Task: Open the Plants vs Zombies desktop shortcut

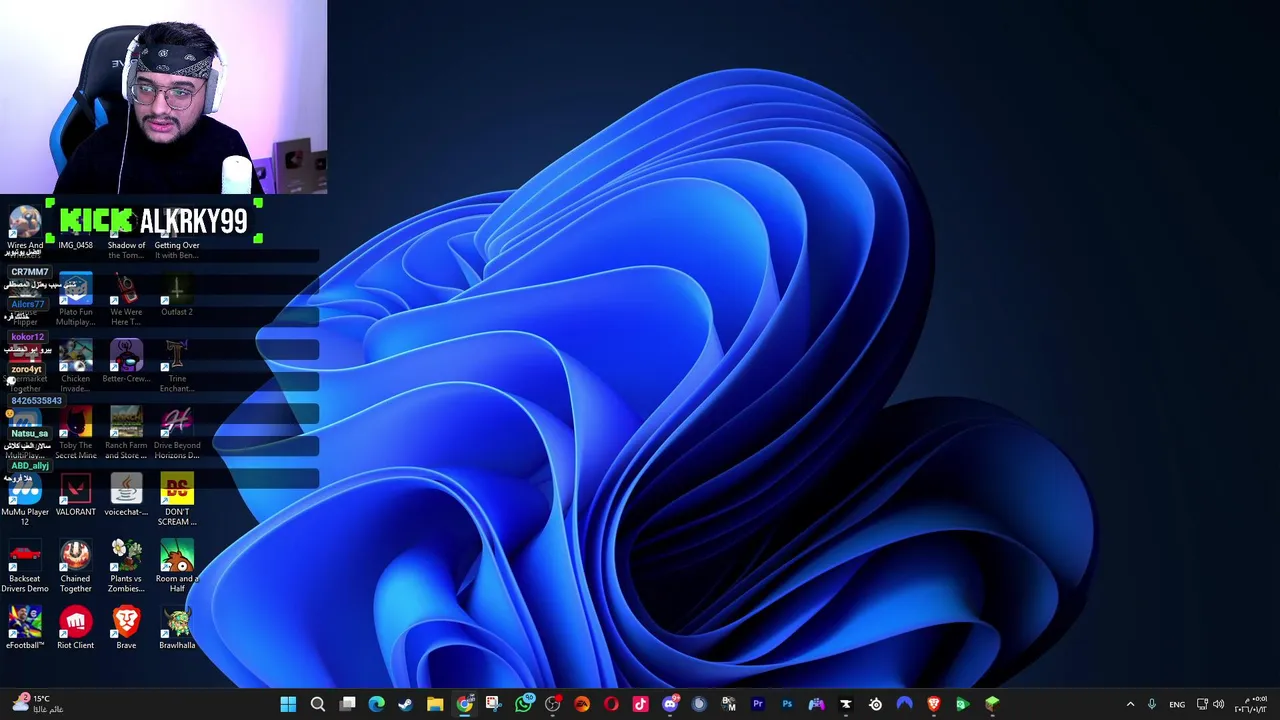Action: tap(126, 567)
